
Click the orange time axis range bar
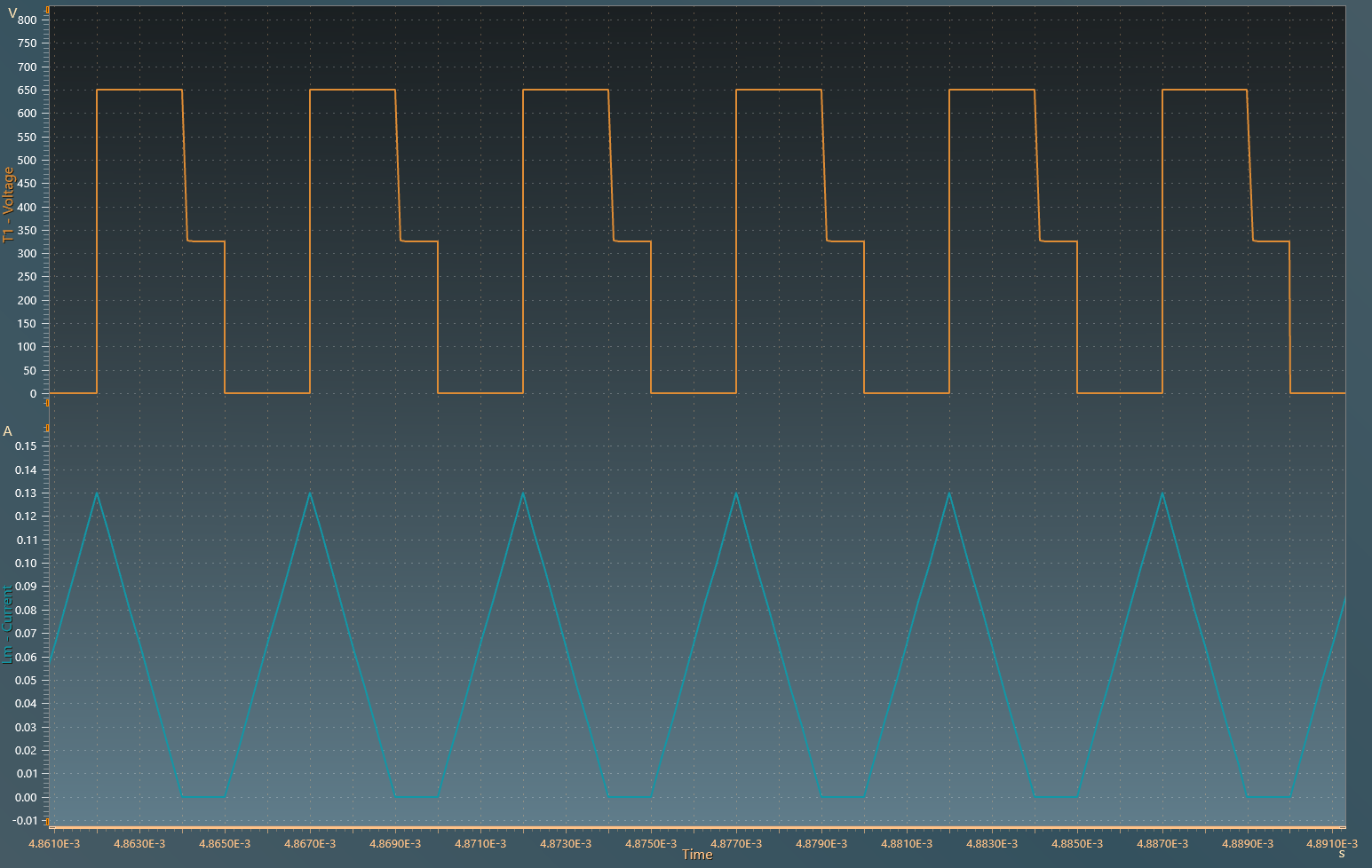click(697, 828)
